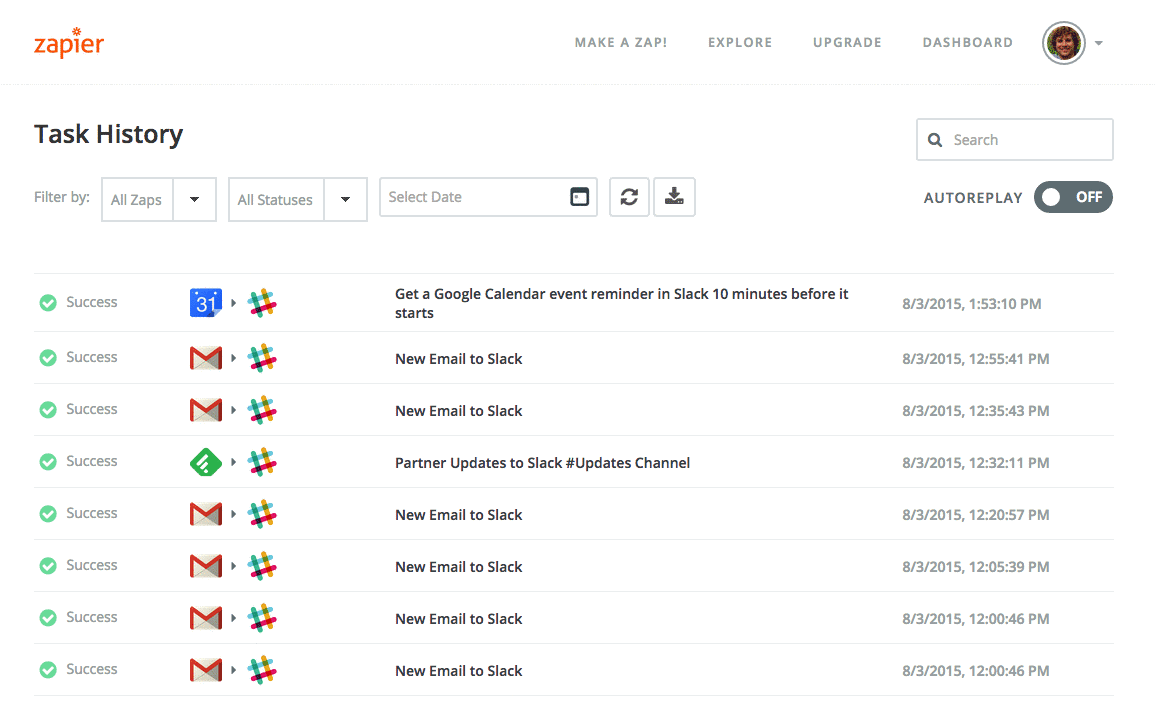Open the All Zaps filter dropdown
The image size is (1157, 705).
click(x=159, y=199)
